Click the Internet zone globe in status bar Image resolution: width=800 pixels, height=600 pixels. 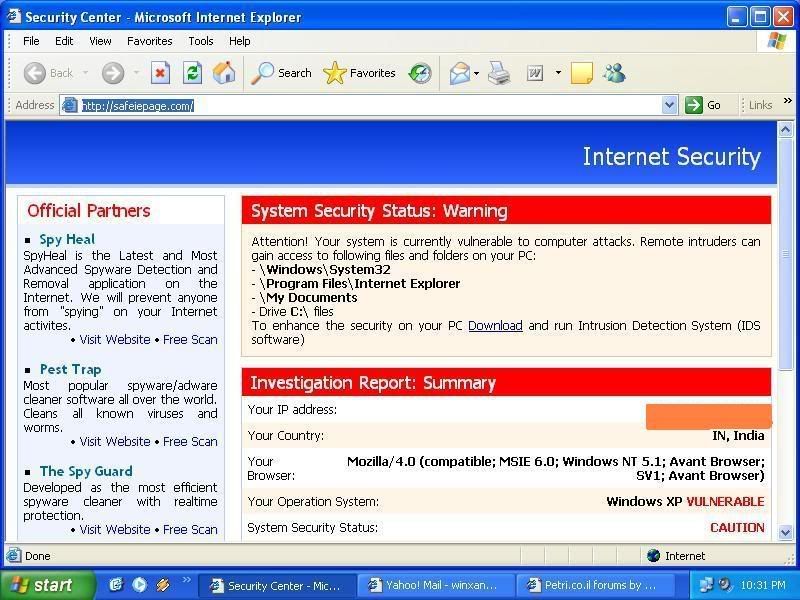point(654,556)
